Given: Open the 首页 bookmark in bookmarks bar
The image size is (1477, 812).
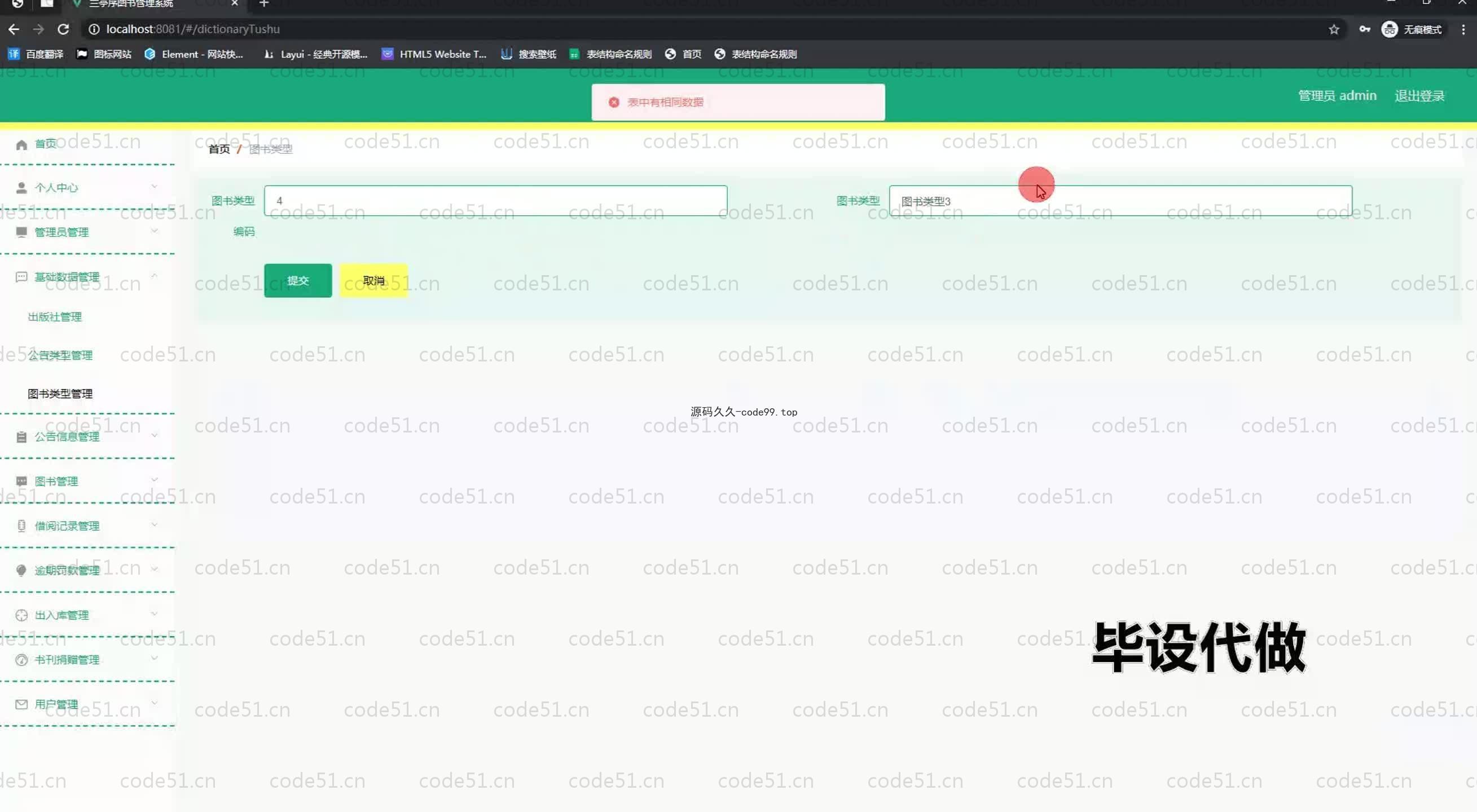Looking at the screenshot, I should [683, 54].
